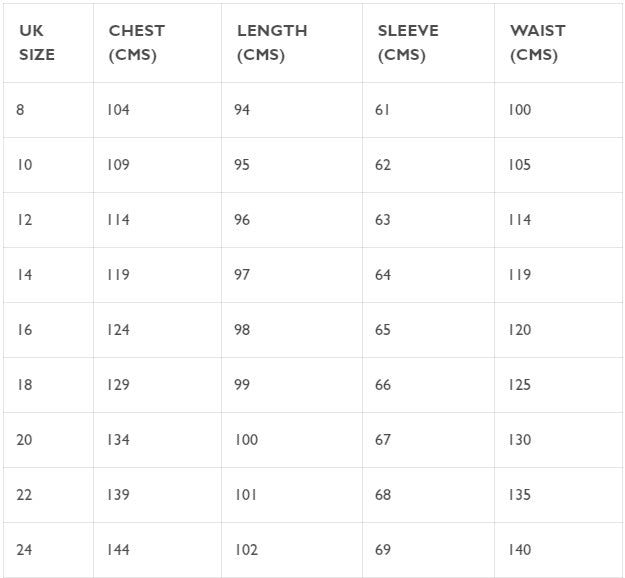625x578 pixels.
Task: Select the CHEST (CMS) column header
Action: click(136, 43)
